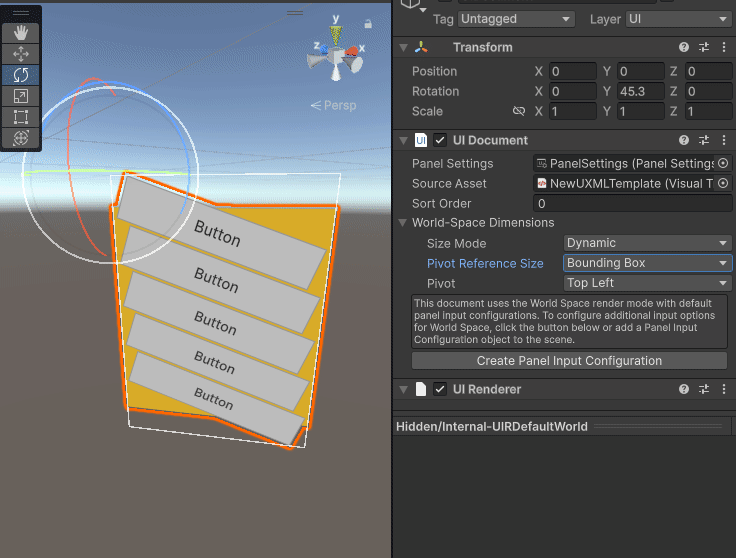Open the Pivot Reference Size dropdown

point(647,263)
